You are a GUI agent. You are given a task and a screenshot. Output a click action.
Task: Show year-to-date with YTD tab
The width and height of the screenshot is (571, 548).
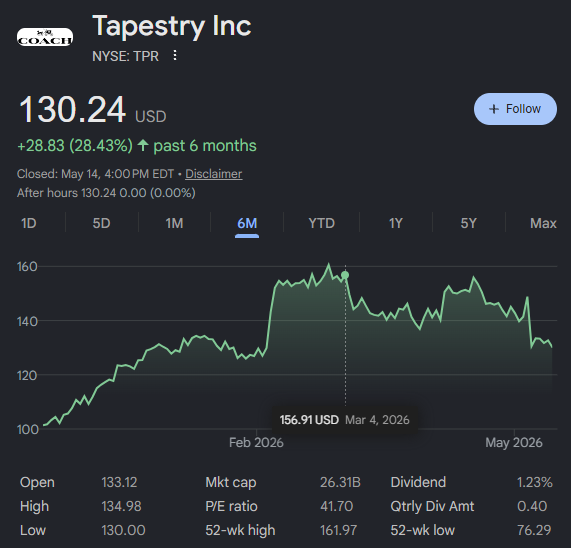(x=322, y=223)
